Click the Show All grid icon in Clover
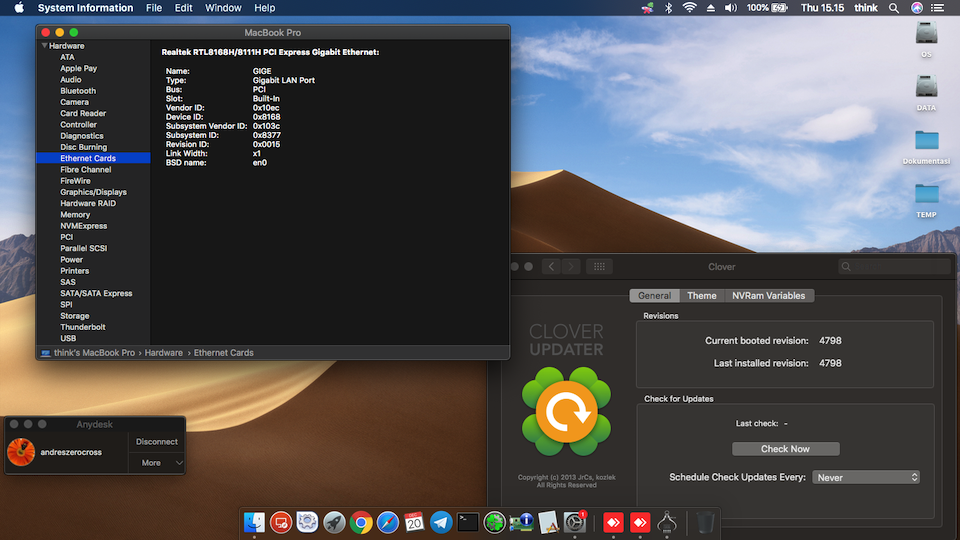 pos(598,267)
